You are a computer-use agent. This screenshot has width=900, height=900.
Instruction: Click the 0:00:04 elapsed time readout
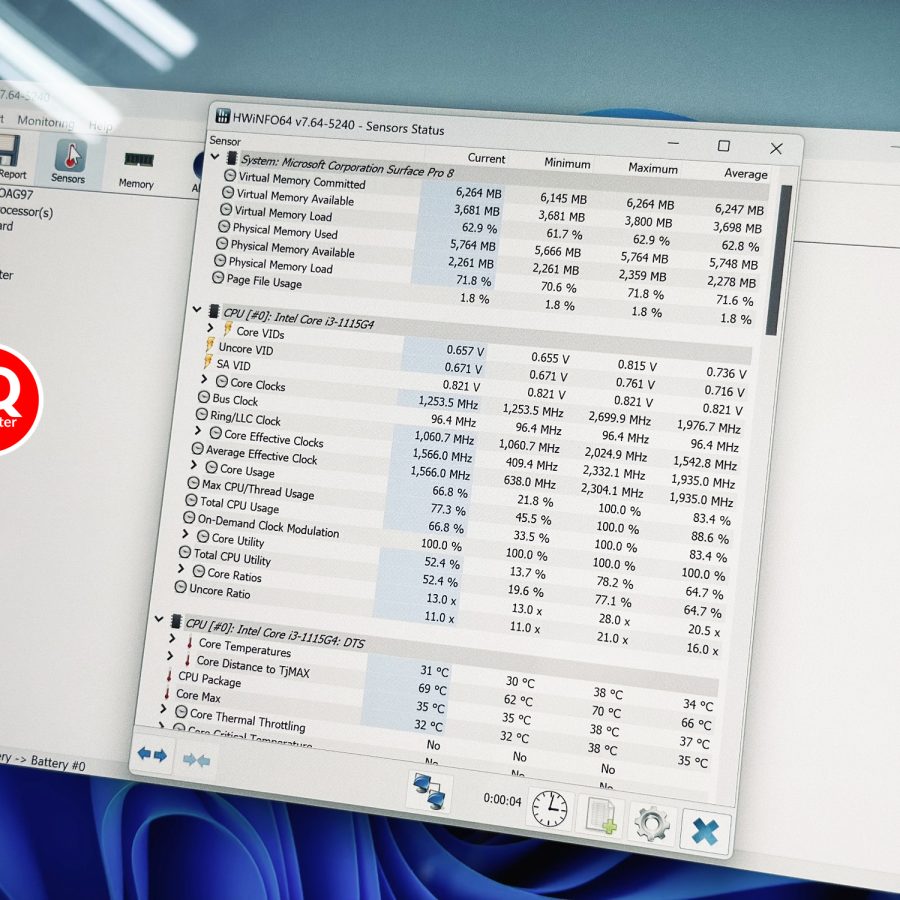coord(502,800)
